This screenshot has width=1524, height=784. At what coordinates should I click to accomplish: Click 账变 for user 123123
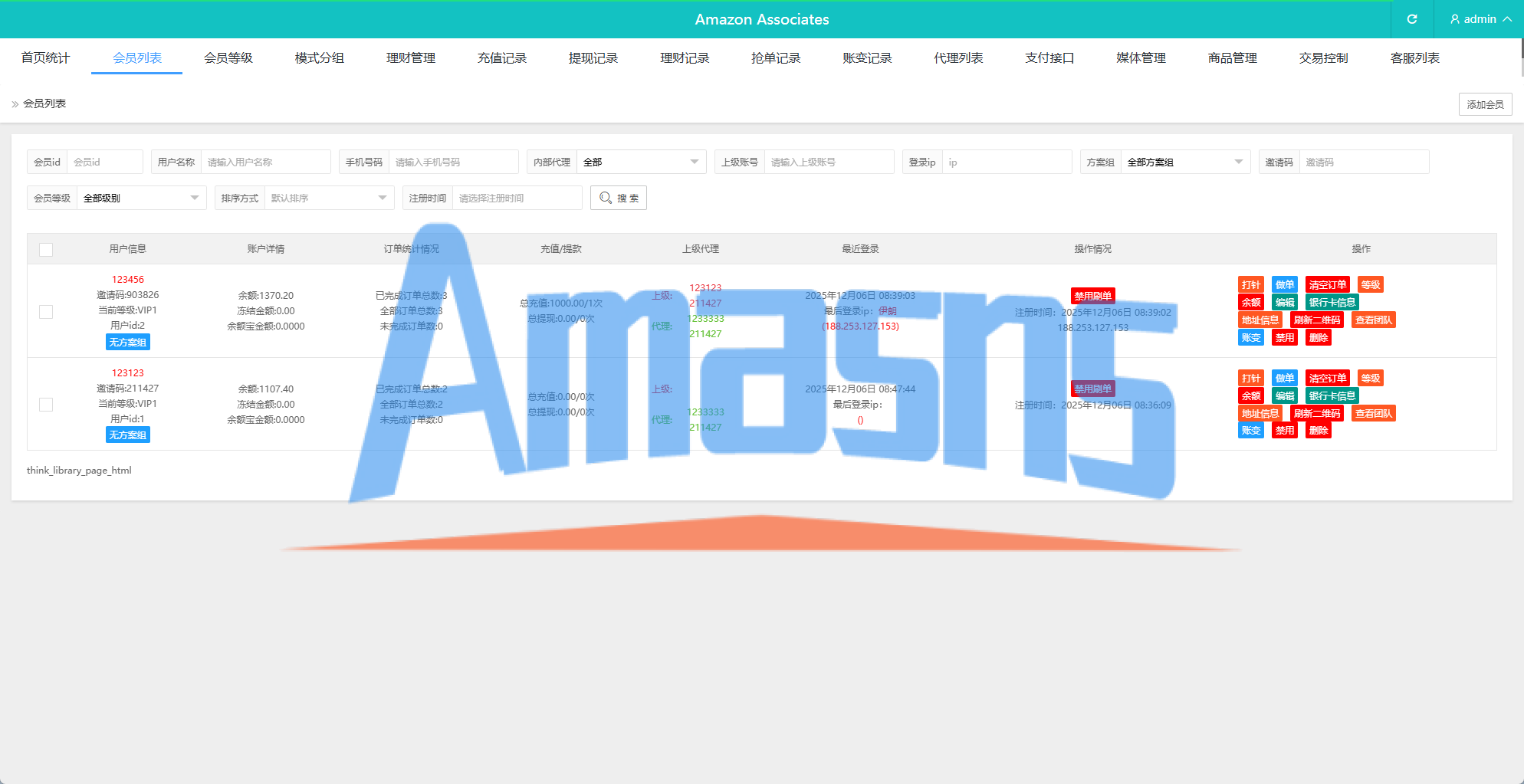1251,431
